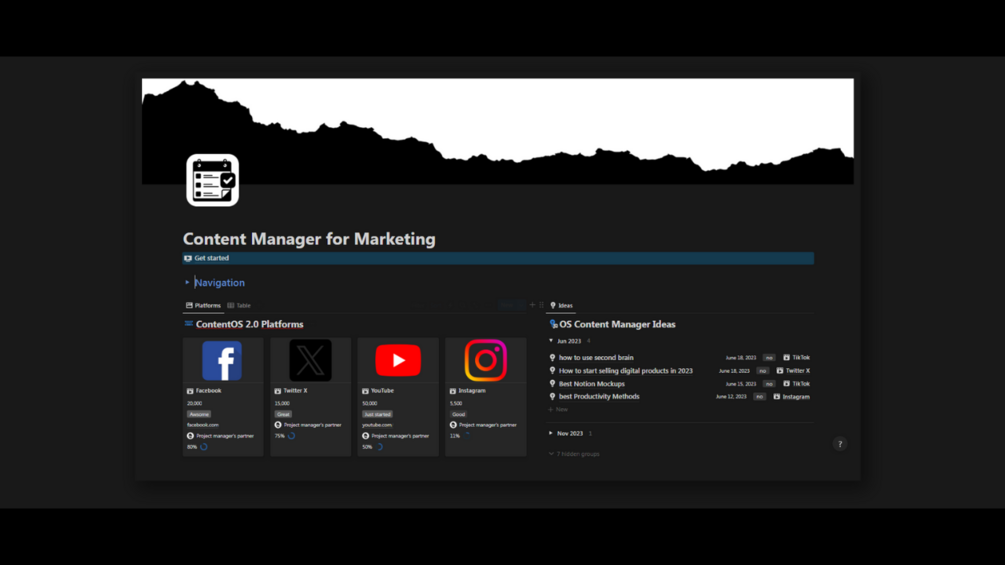
Task: Click the lightbulb icon beside 'best Productivity Methods'
Action: (x=552, y=397)
